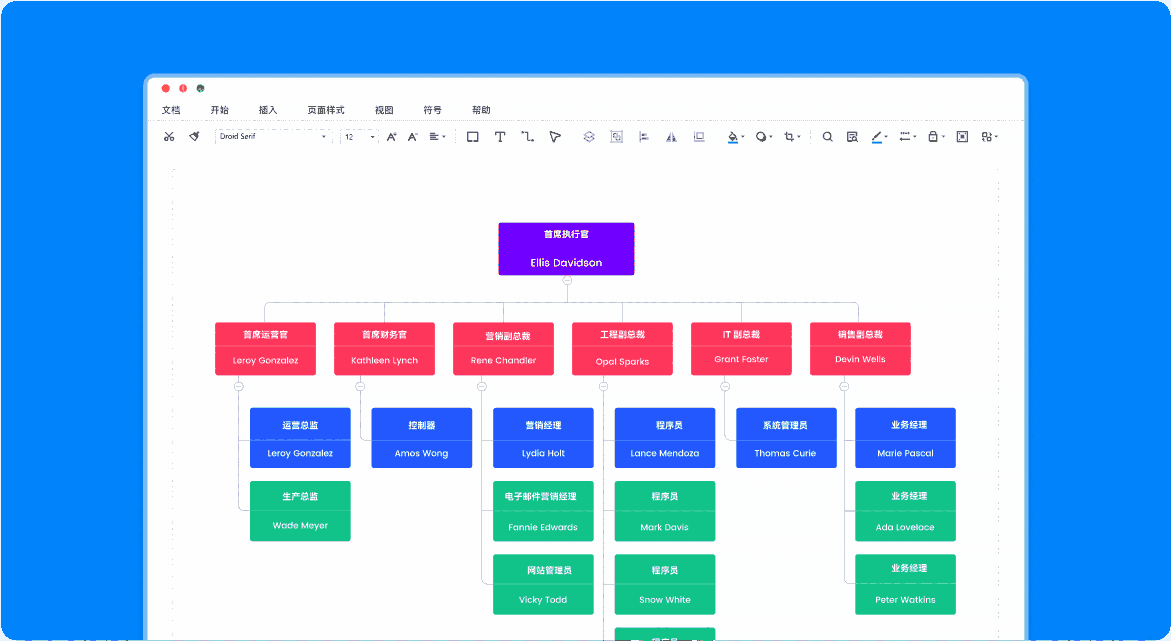This screenshot has height=641, width=1171.
Task: Open the lock dropdown
Action: (936, 137)
